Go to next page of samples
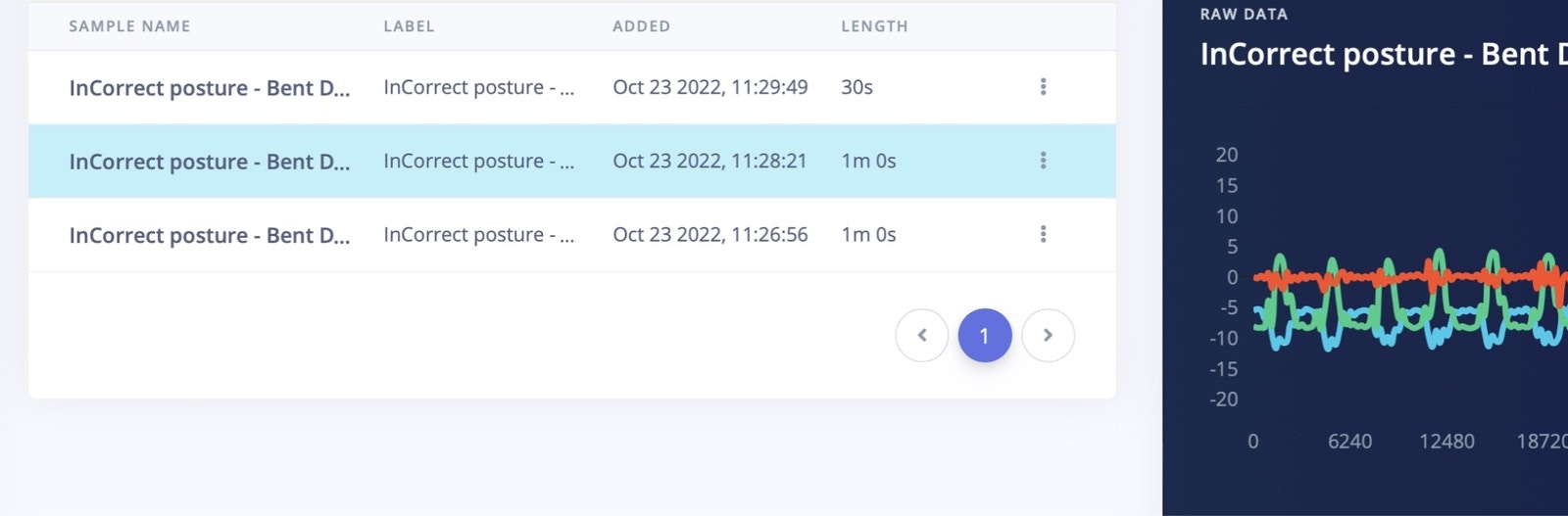 [x=1048, y=335]
